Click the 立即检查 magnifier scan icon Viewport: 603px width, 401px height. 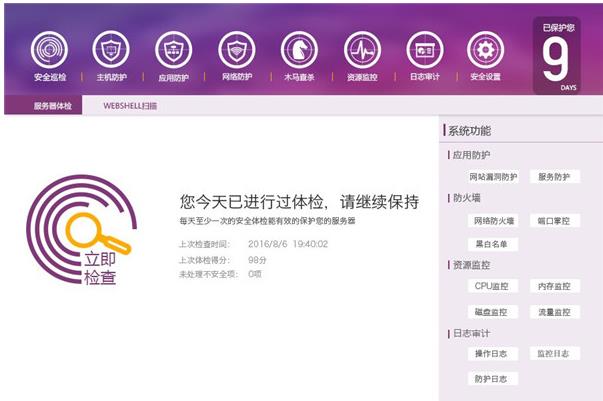click(x=82, y=230)
